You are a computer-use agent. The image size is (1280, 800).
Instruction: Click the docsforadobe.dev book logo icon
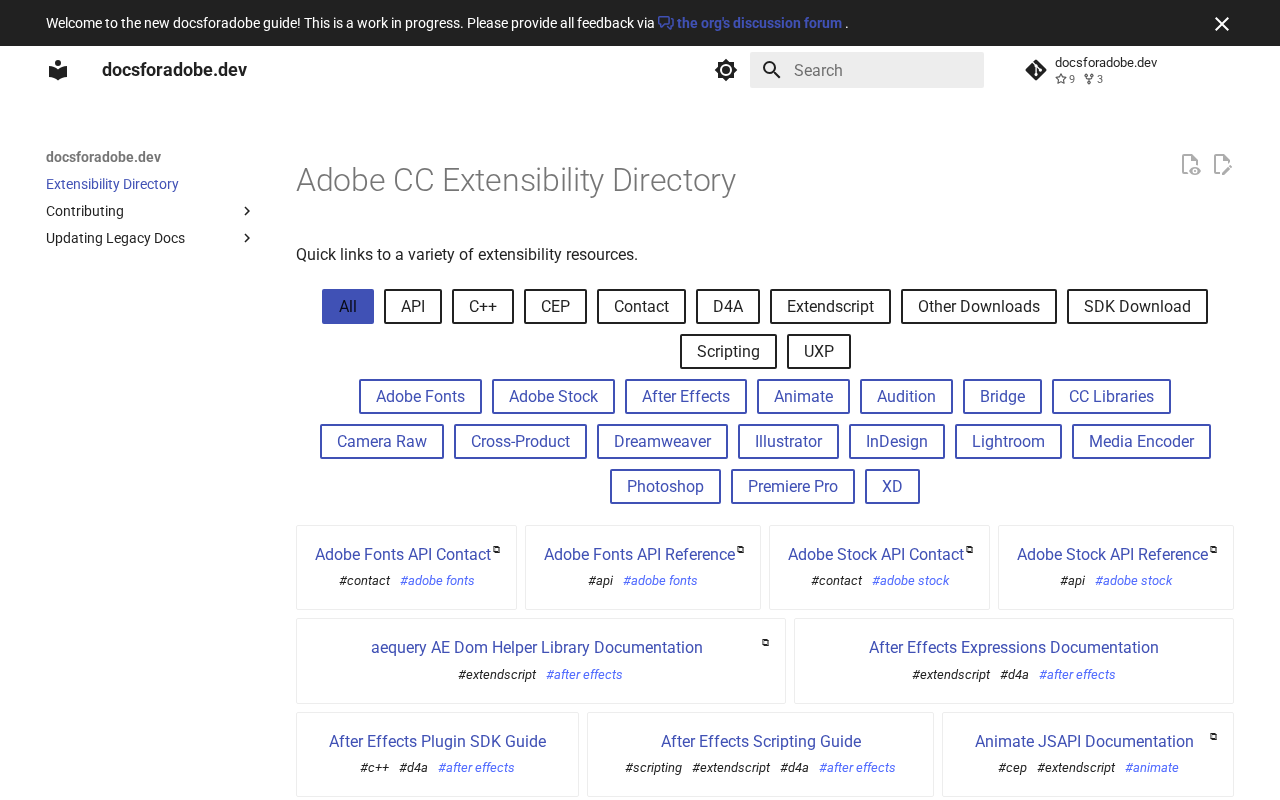(58, 70)
